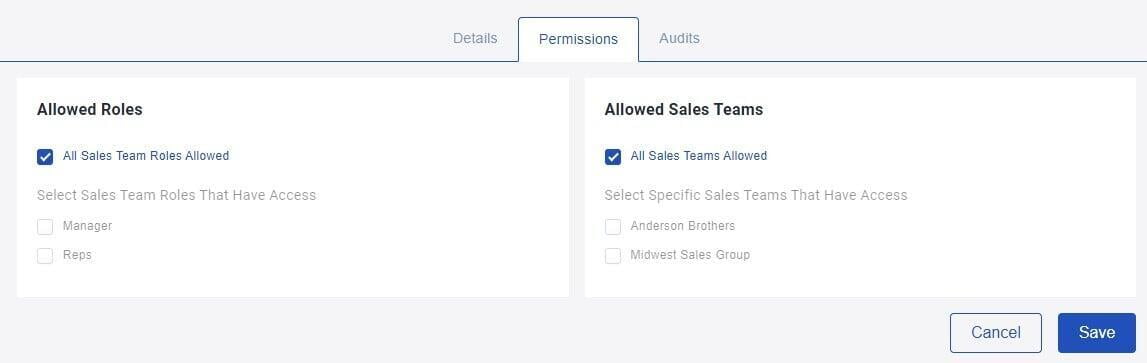
Task: Switch to the Details tab
Action: coord(475,38)
